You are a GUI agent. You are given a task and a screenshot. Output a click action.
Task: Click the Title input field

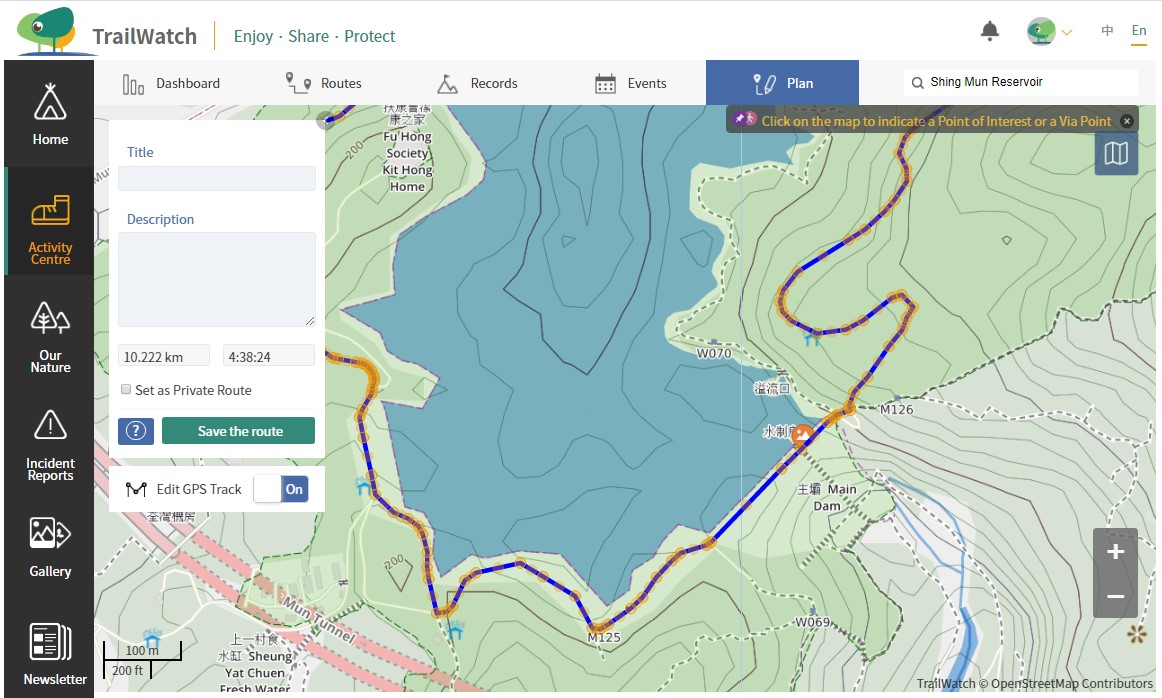(217, 179)
